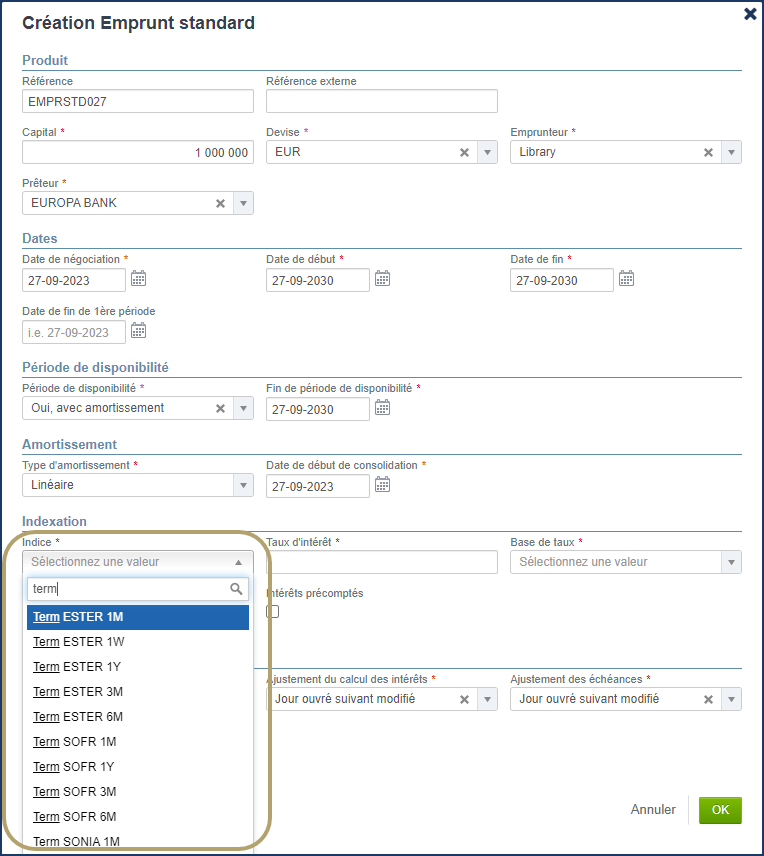Open calendar for Date de fin de 1ère période
This screenshot has height=856, width=764.
pos(139,331)
